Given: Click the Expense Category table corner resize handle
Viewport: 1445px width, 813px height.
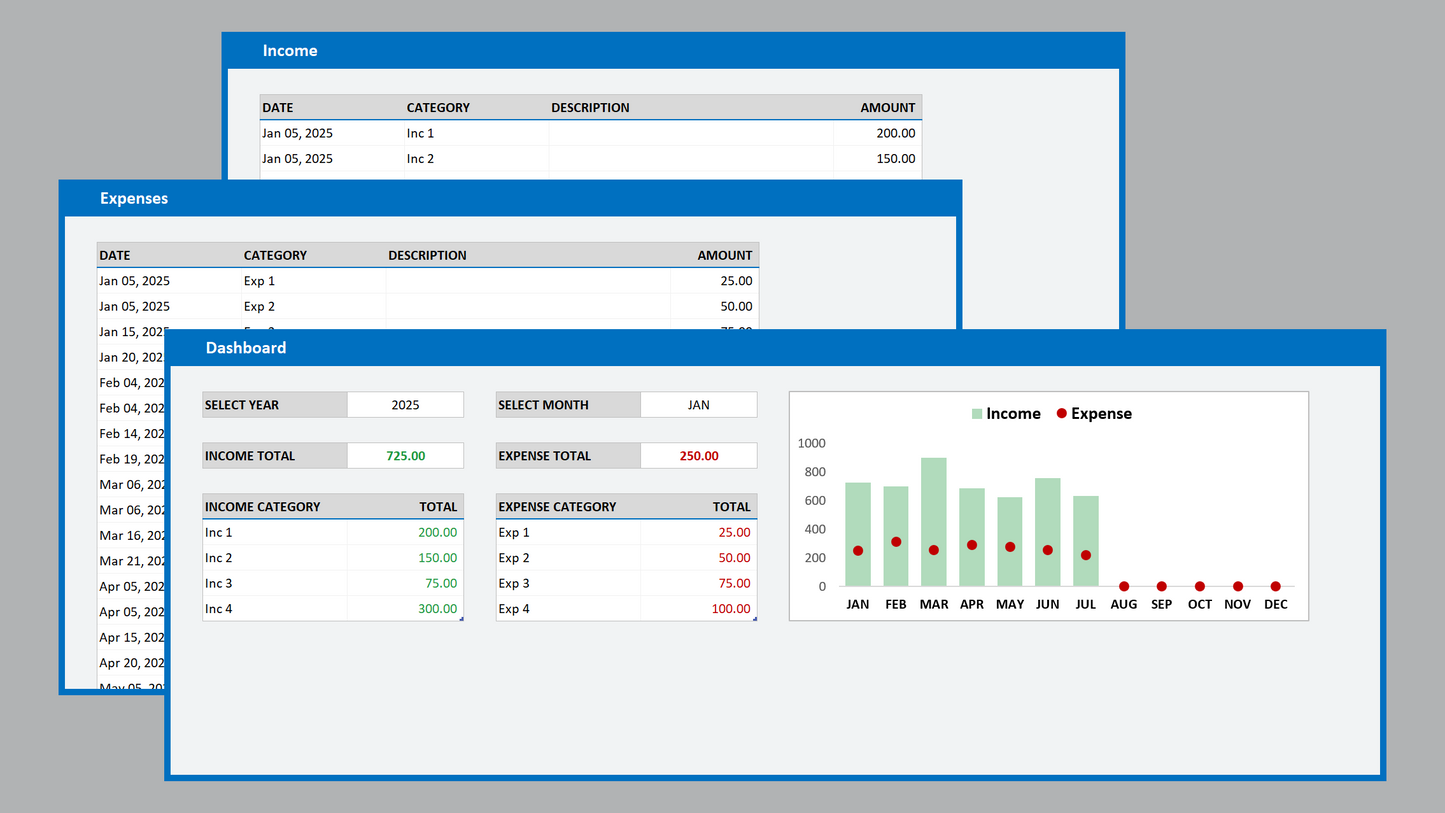Looking at the screenshot, I should [754, 619].
